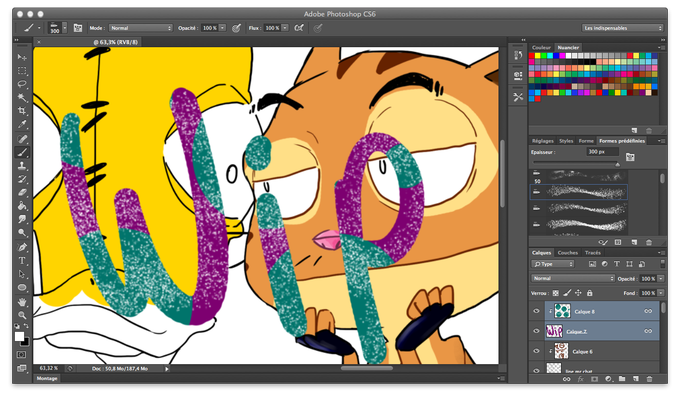Open the History panel icon
The height and width of the screenshot is (399, 680).
(518, 56)
